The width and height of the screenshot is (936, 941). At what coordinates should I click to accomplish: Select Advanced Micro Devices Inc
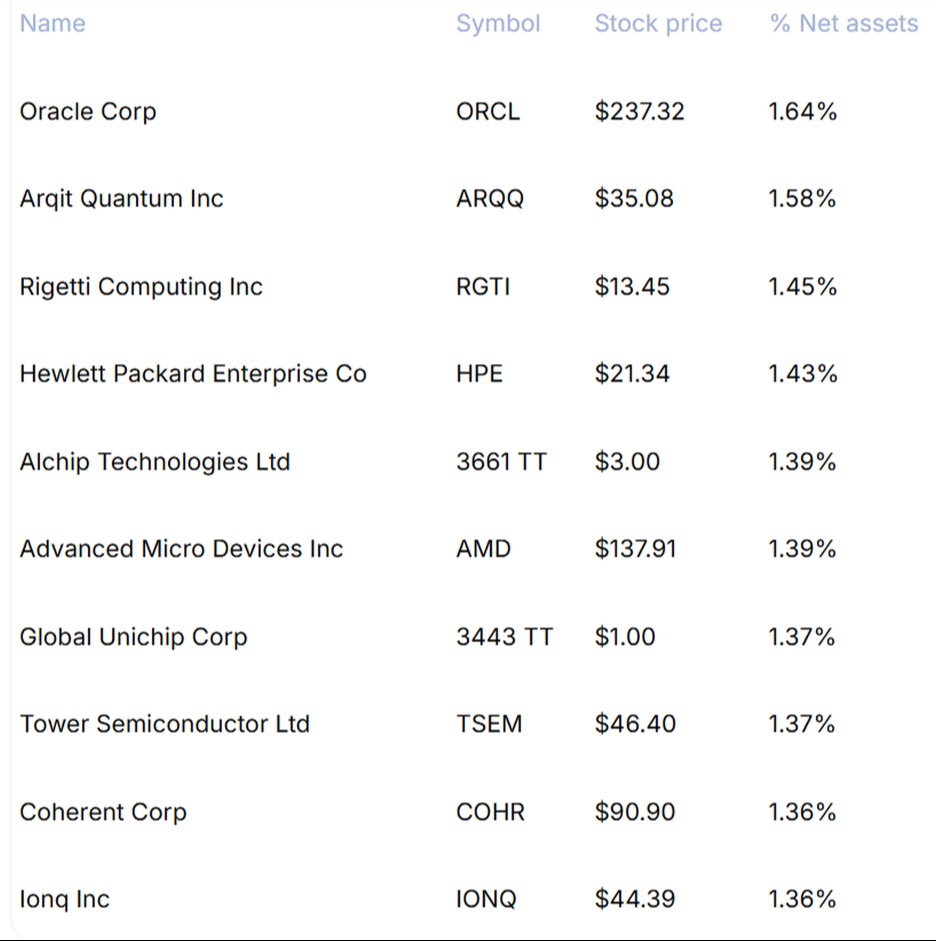coord(181,549)
